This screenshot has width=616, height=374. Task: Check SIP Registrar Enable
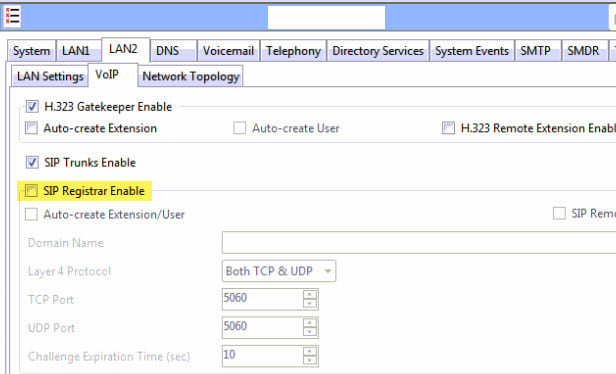pyautogui.click(x=31, y=191)
